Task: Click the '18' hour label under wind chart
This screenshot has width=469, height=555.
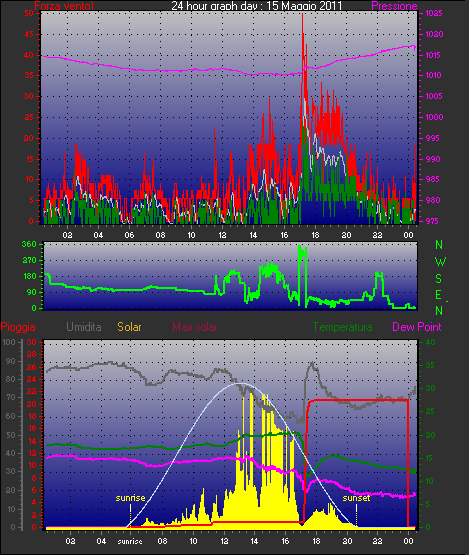Action: point(315,235)
